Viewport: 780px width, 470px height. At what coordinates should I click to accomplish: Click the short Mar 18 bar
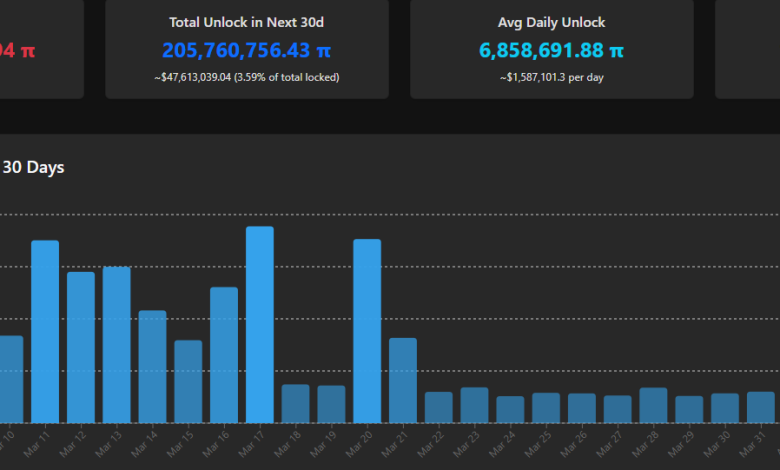point(295,404)
